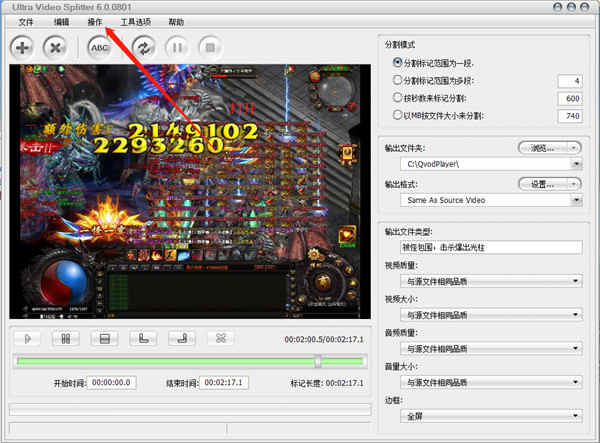Open the 音量大小 dropdown
Image resolution: width=600 pixels, height=443 pixels.
click(491, 382)
